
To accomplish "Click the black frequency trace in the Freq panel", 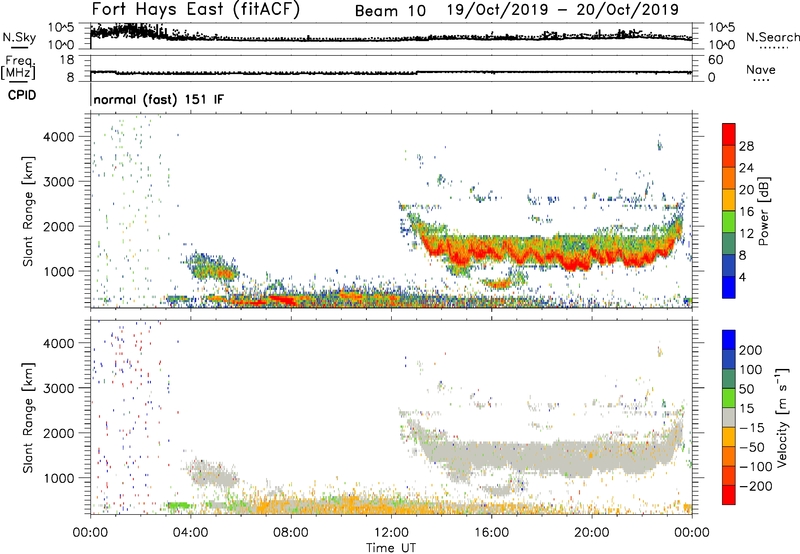I will coord(391,73).
